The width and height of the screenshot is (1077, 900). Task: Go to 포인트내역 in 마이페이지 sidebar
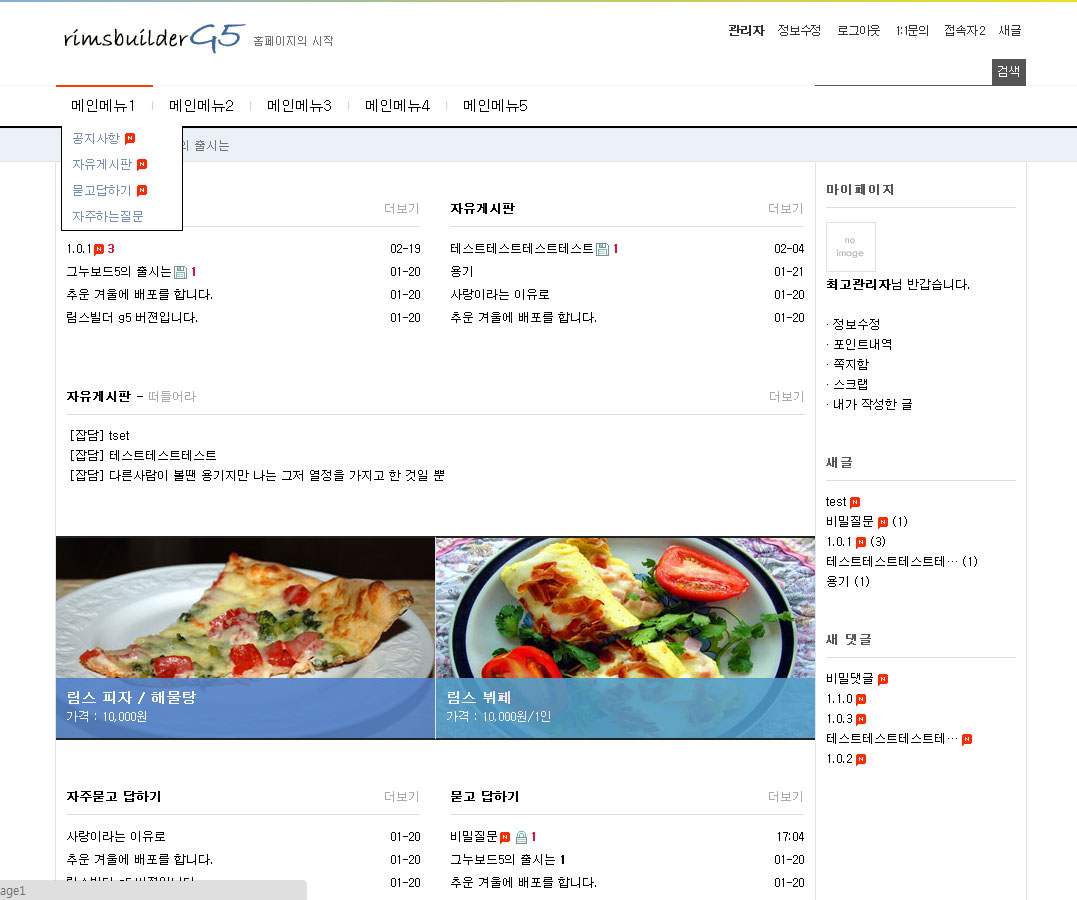point(862,344)
